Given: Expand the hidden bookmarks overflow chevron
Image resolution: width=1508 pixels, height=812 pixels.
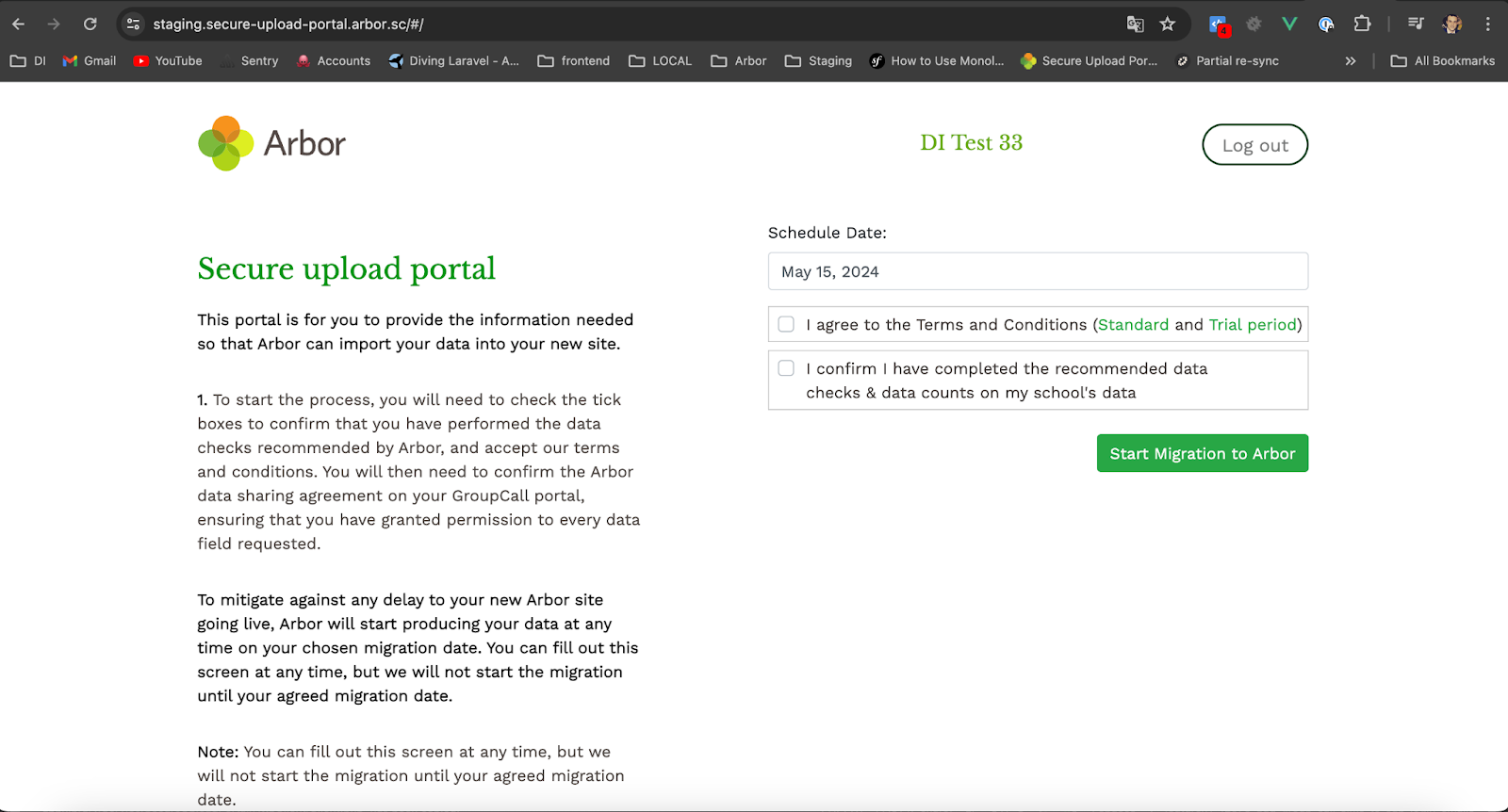Looking at the screenshot, I should (1351, 61).
